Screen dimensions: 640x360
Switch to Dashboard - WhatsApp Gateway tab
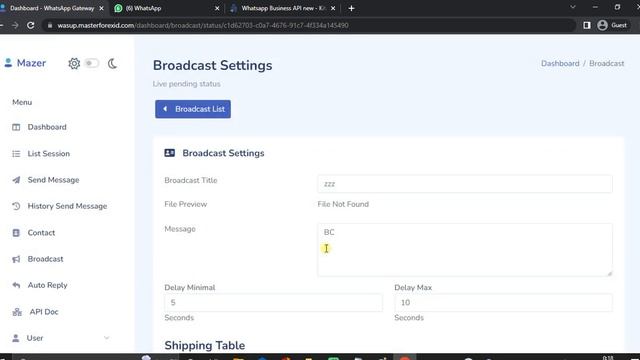[x=52, y=8]
